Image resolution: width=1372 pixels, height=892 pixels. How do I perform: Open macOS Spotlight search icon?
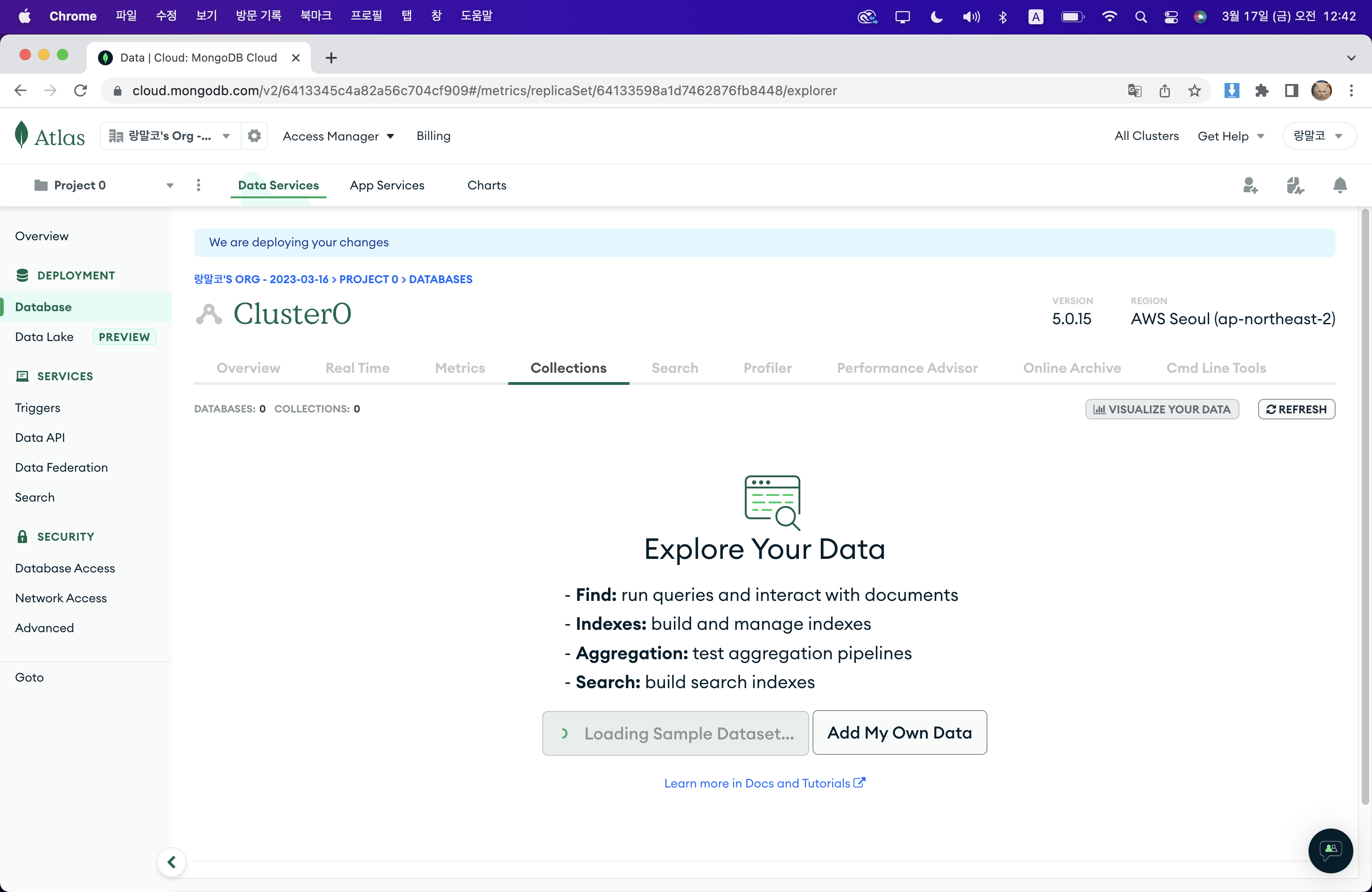(x=1140, y=17)
